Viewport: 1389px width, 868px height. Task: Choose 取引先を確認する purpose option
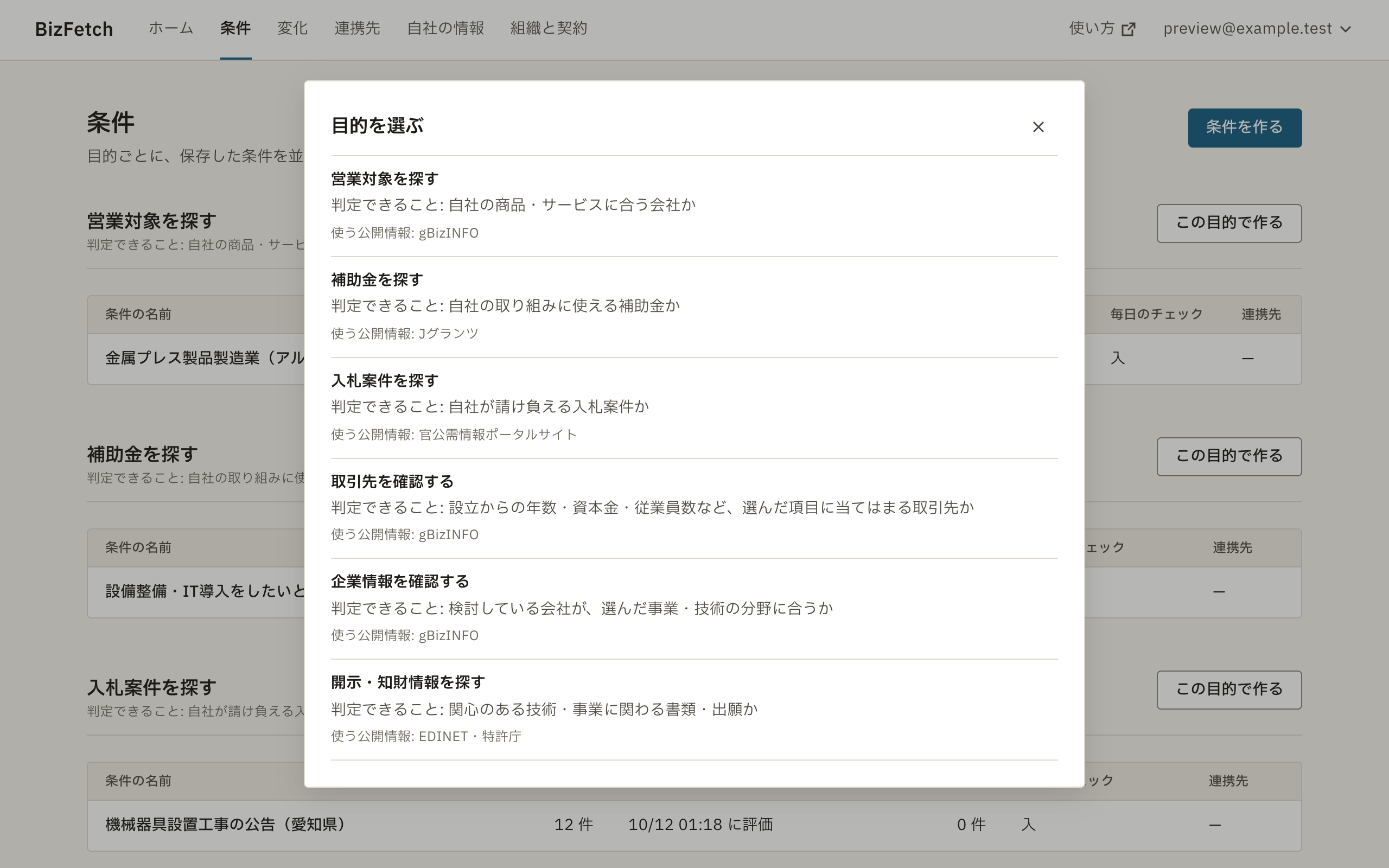click(694, 508)
